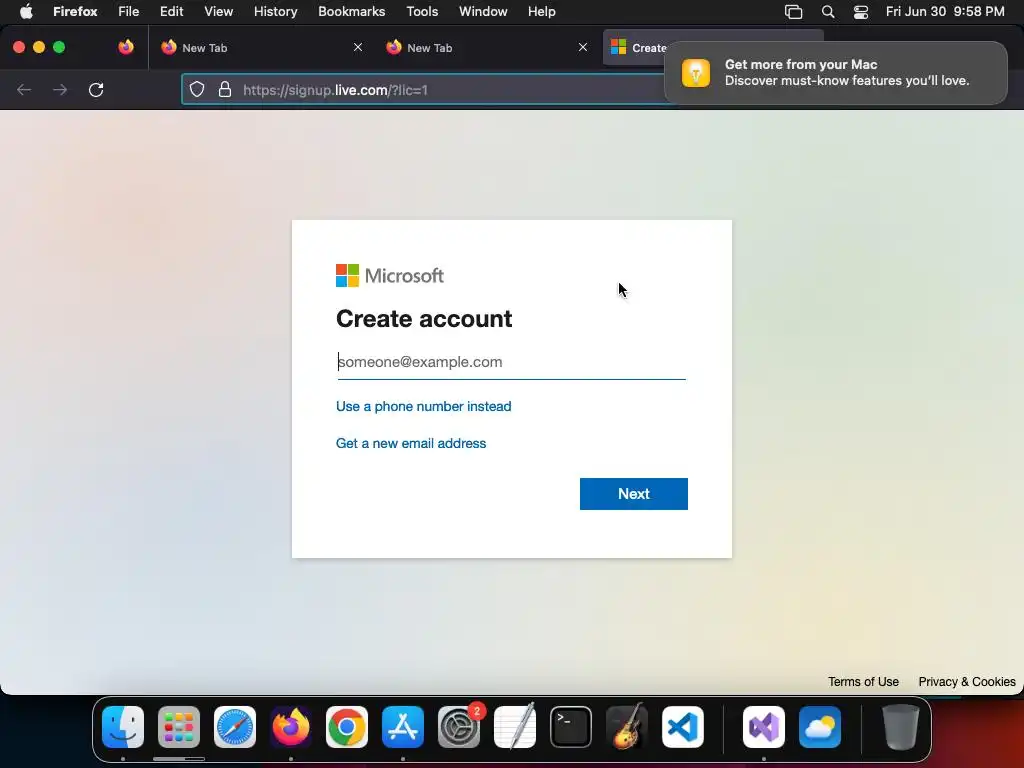This screenshot has width=1024, height=768.
Task: Close the second New Tab
Action: pos(583,47)
